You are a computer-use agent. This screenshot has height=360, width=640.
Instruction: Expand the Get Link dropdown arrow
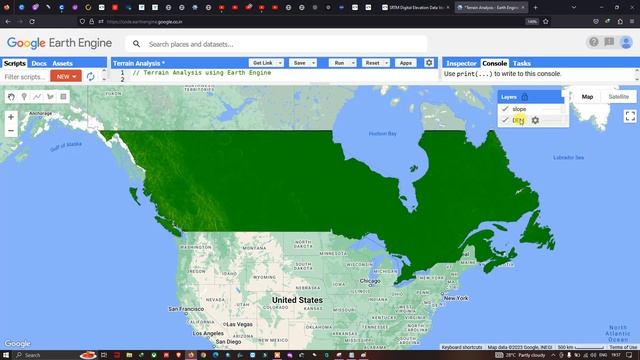(280, 63)
